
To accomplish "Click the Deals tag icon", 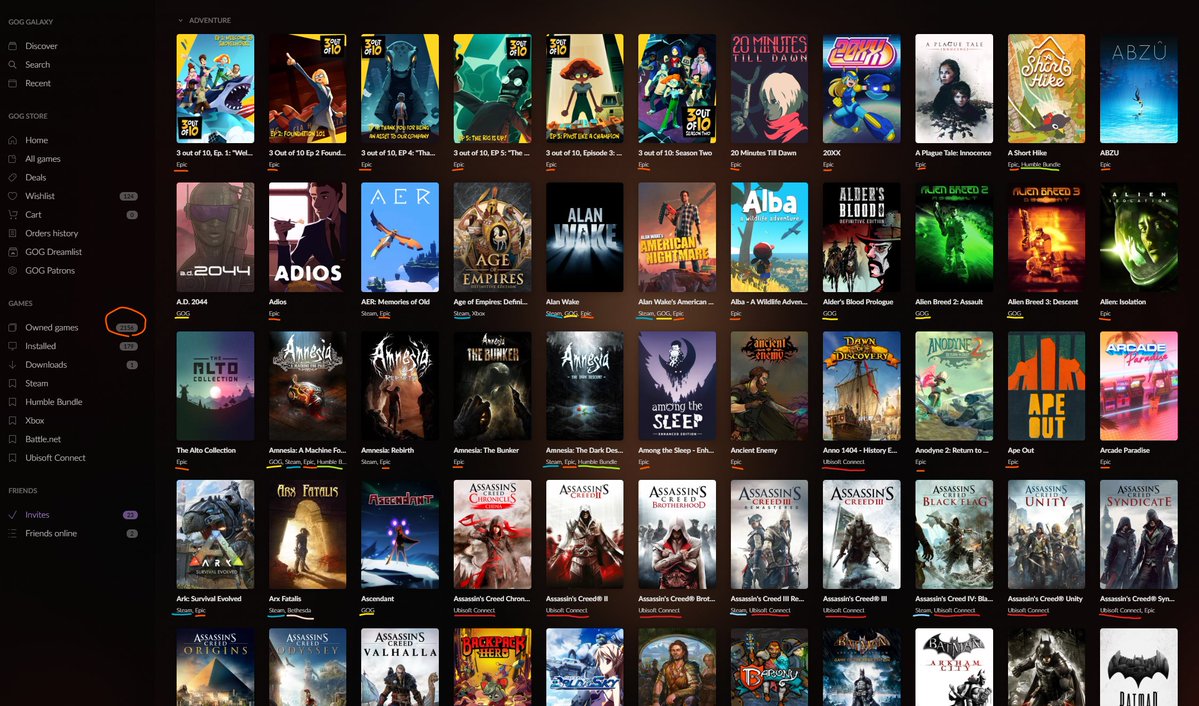I will click(12, 177).
